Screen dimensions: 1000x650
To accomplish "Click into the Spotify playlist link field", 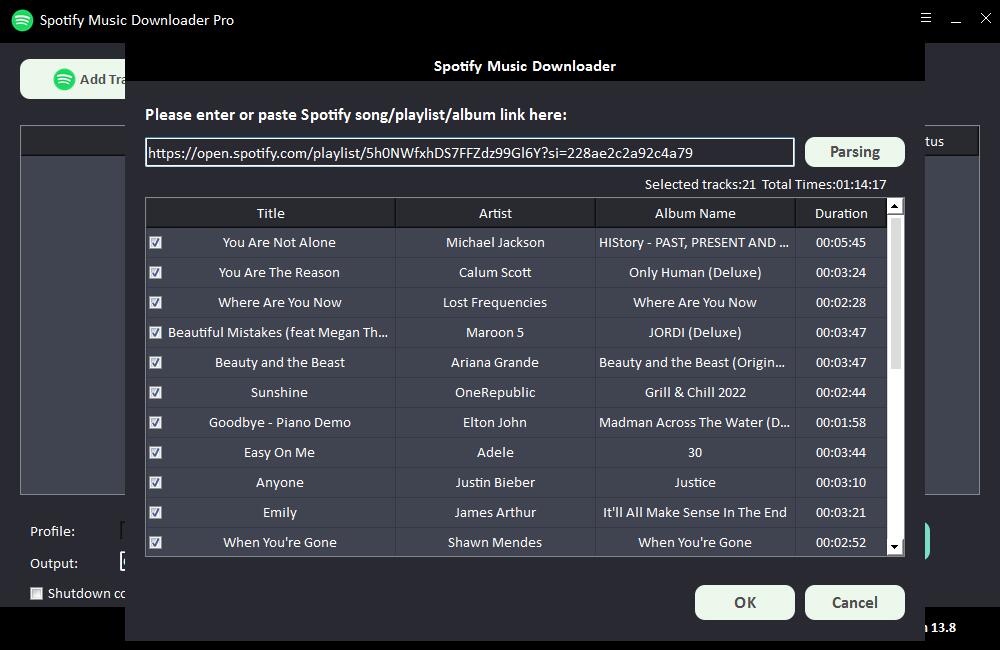I will click(469, 152).
